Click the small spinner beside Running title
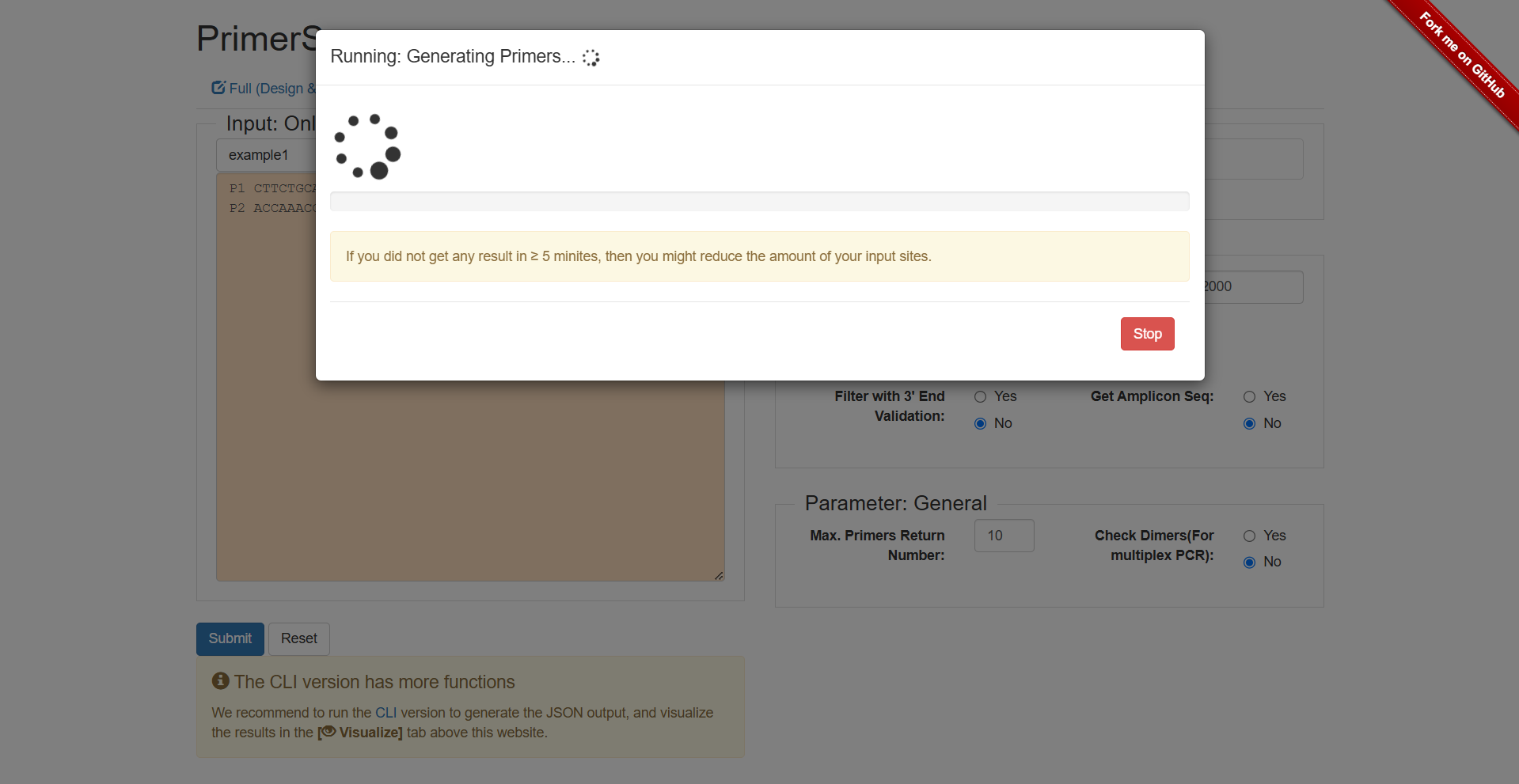1519x784 pixels. 590,57
